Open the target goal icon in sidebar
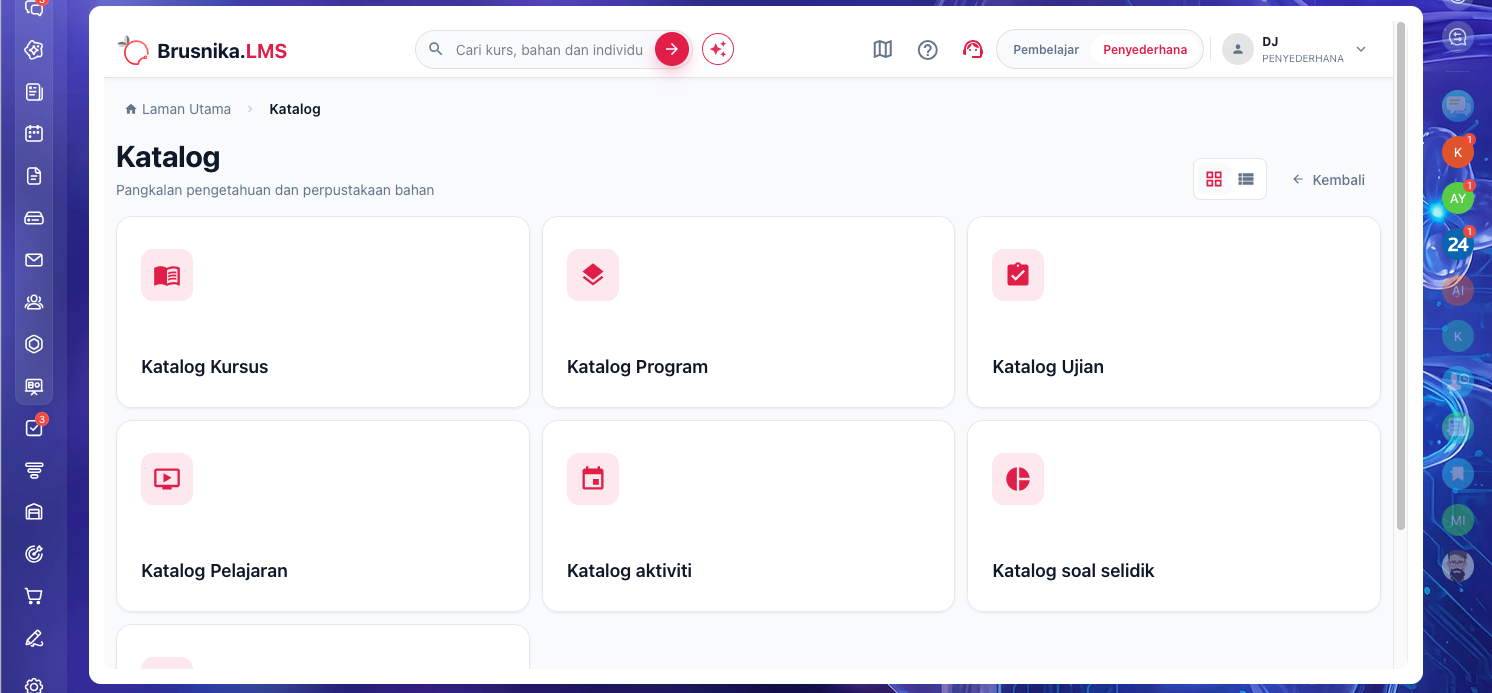The width and height of the screenshot is (1492, 693). 34,554
